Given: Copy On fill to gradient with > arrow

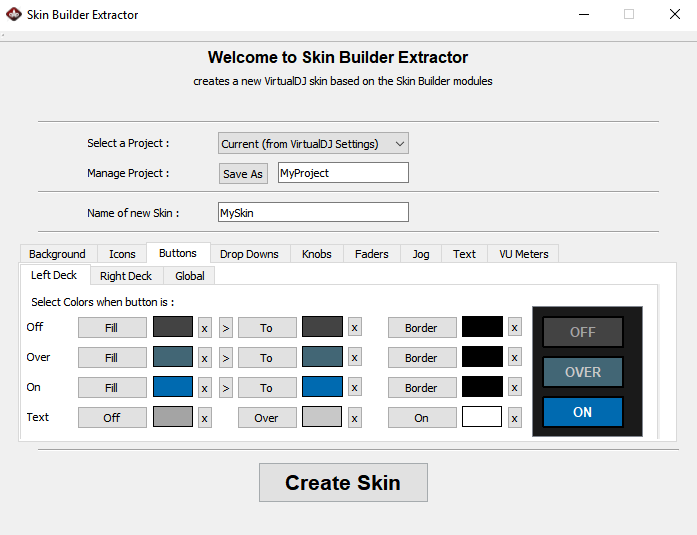Looking at the screenshot, I should click(x=226, y=388).
